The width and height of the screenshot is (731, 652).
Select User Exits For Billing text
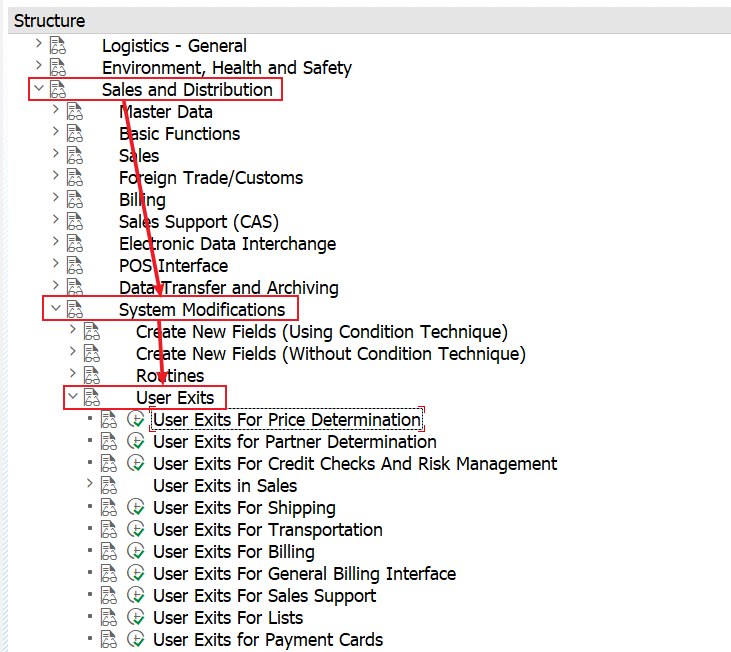(x=234, y=552)
